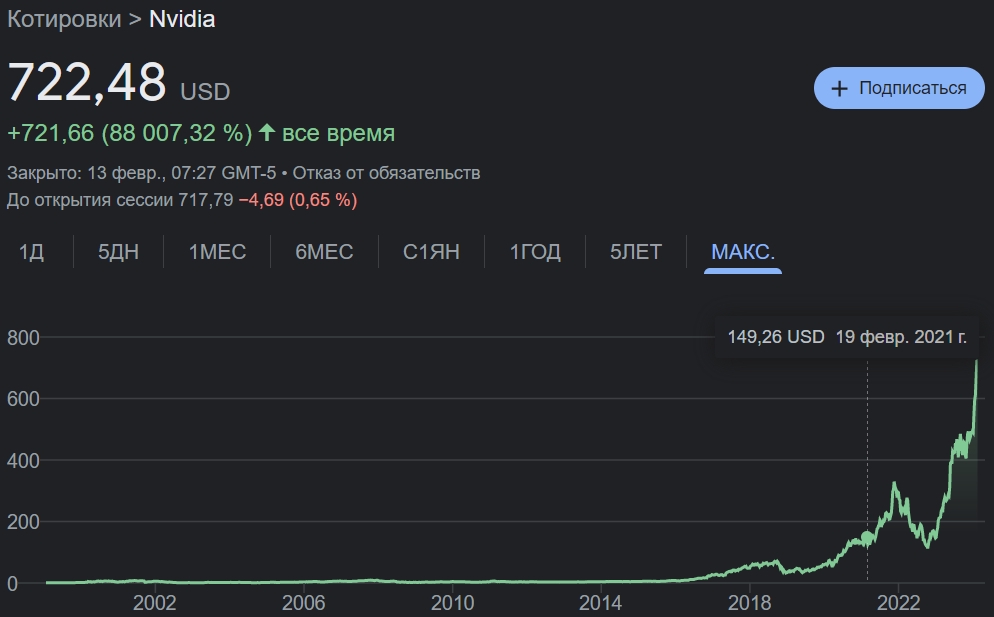Select the МАКС. range tab

[x=743, y=252]
